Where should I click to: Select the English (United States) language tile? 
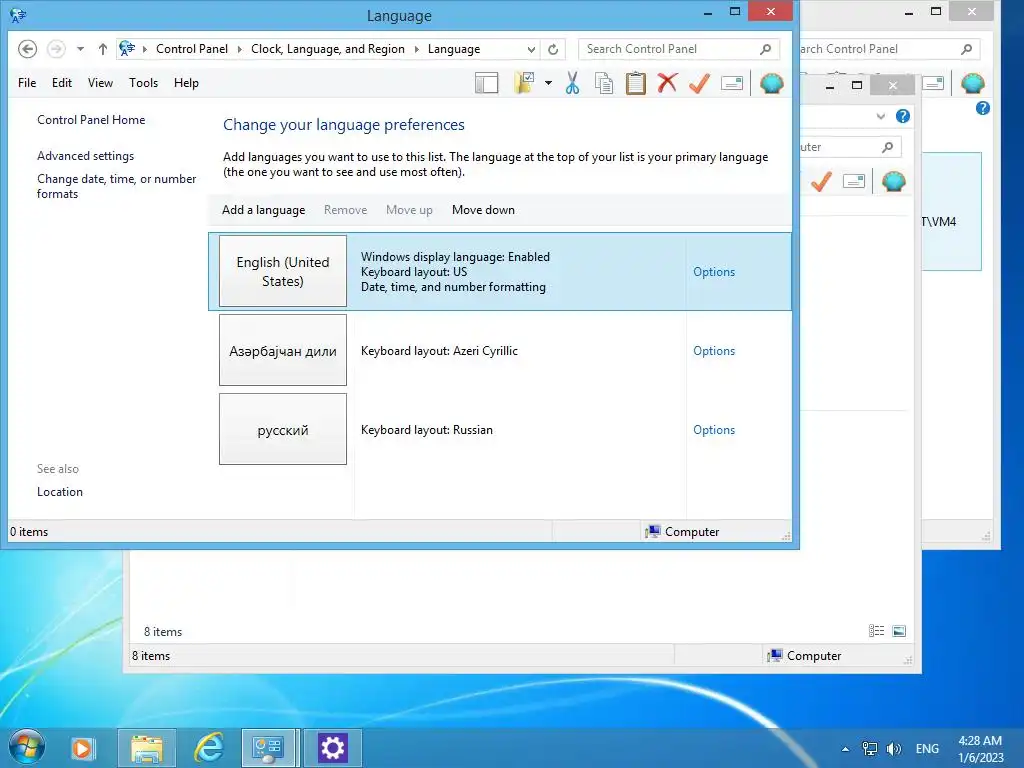pyautogui.click(x=283, y=271)
